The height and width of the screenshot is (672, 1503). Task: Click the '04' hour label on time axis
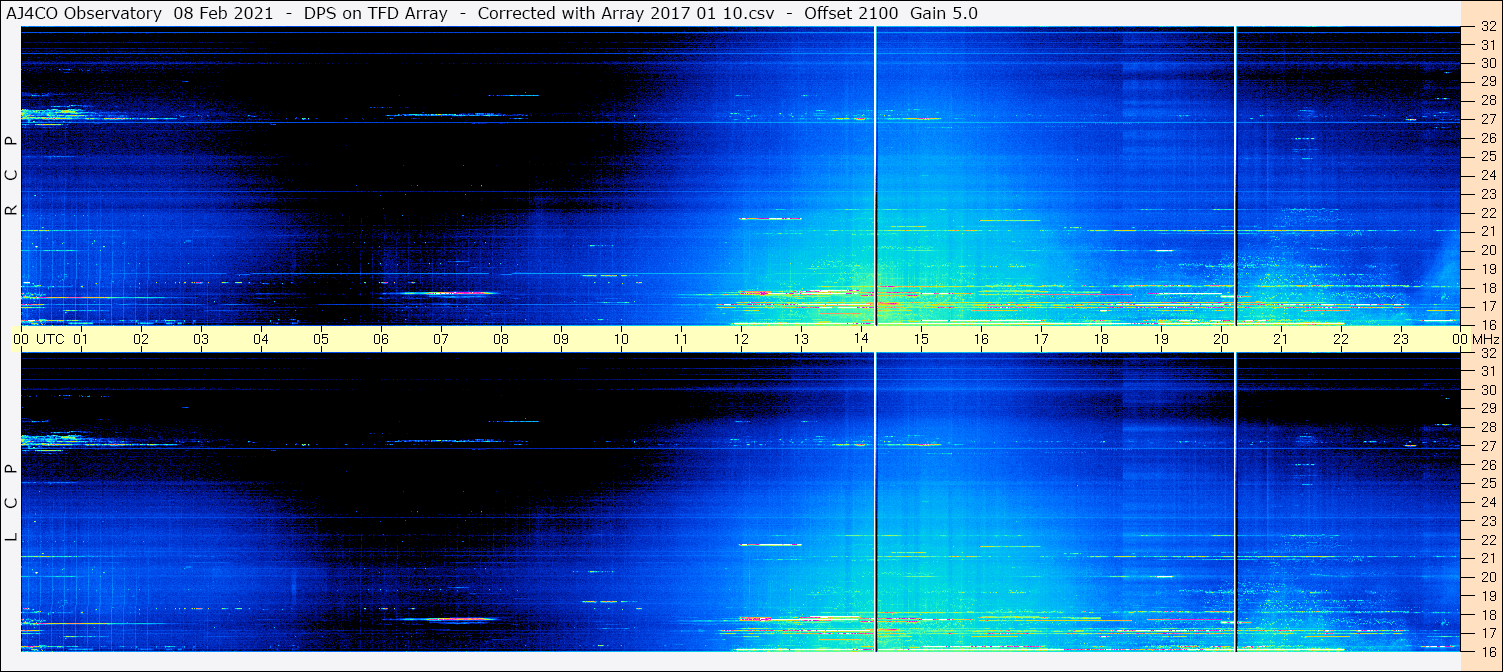[x=261, y=339]
